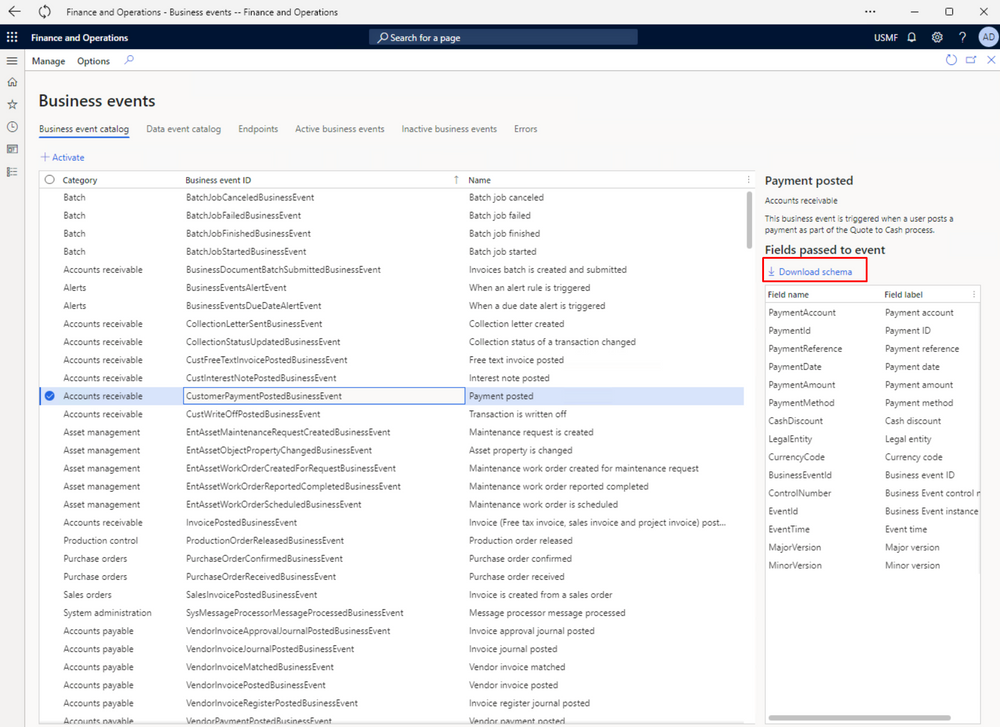Open the help question mark icon
Viewport: 1000px width, 727px height.
pos(962,37)
